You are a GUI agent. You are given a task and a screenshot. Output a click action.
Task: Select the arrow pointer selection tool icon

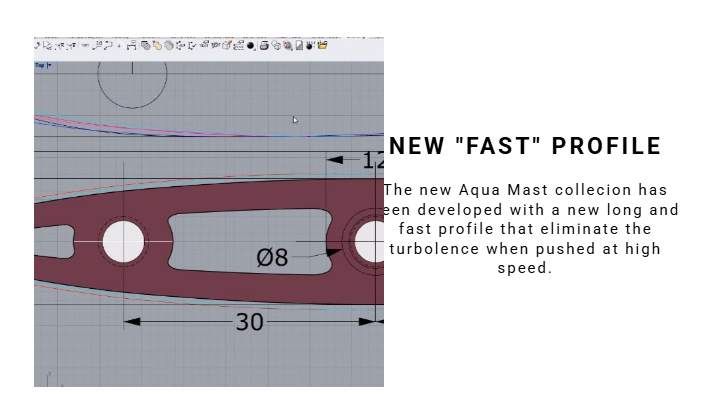click(48, 45)
